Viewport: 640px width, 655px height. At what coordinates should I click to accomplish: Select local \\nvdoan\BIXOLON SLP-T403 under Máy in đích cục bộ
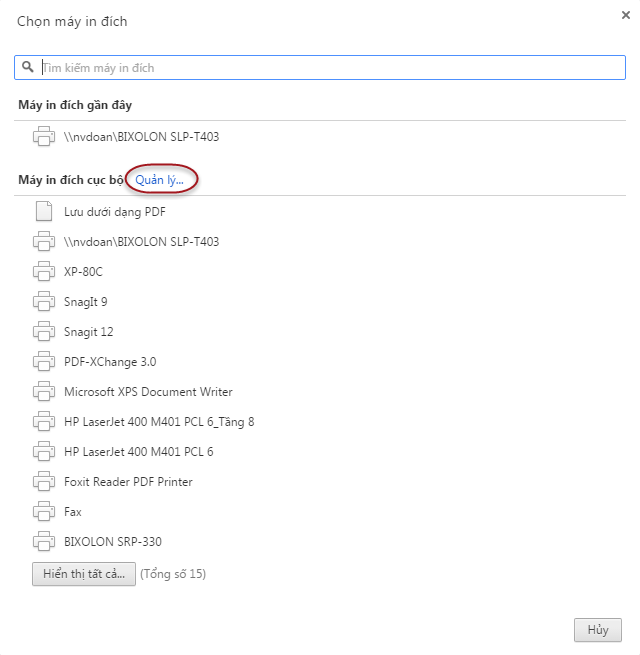tap(141, 242)
